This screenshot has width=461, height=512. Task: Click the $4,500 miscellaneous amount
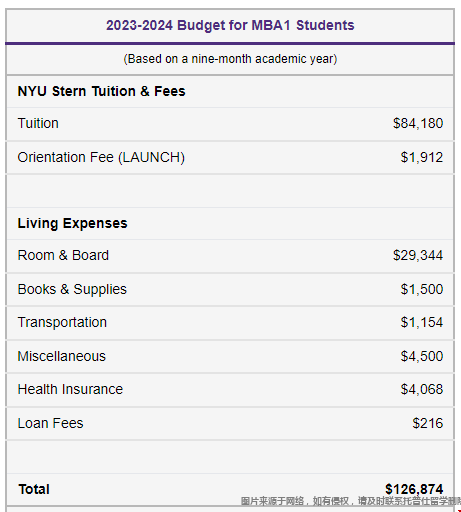coord(422,356)
